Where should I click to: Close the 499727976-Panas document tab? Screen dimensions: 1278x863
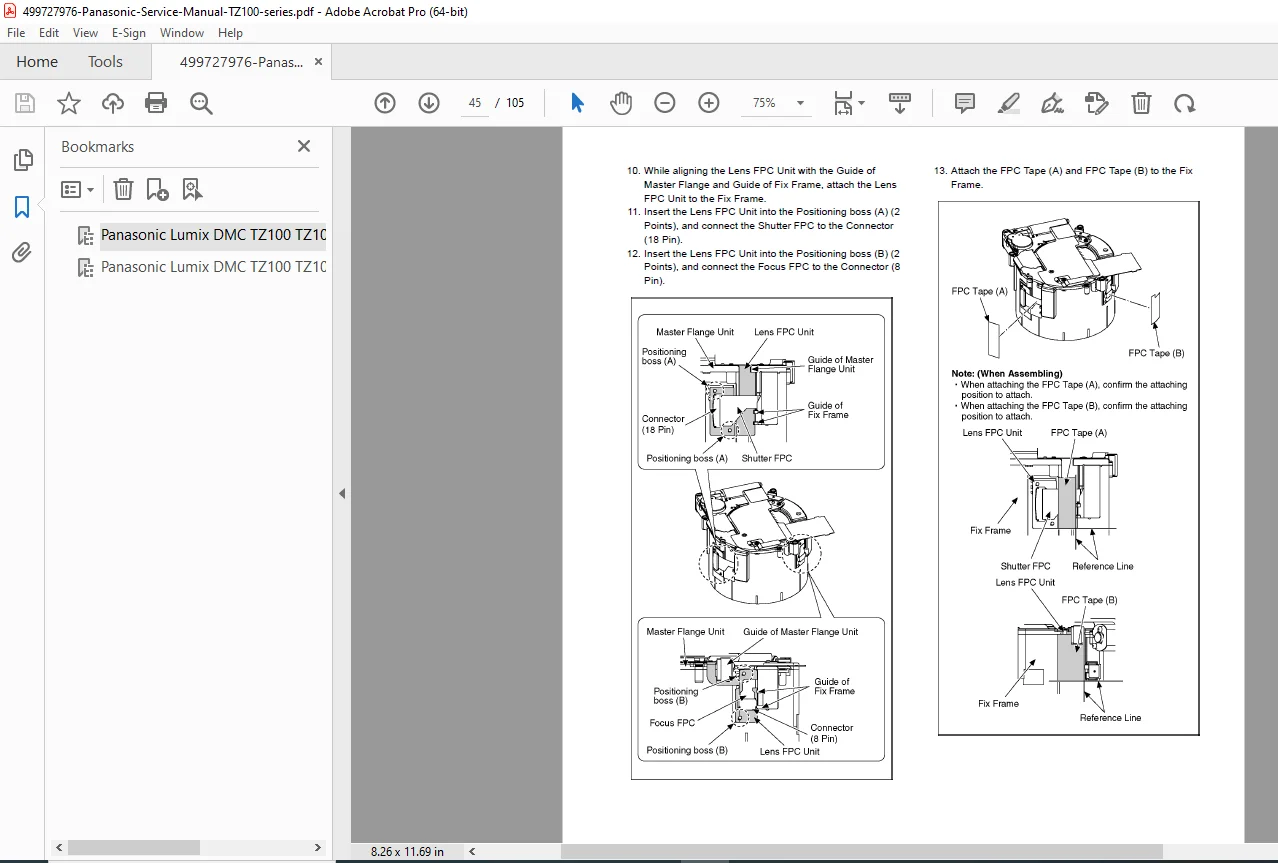click(x=318, y=62)
